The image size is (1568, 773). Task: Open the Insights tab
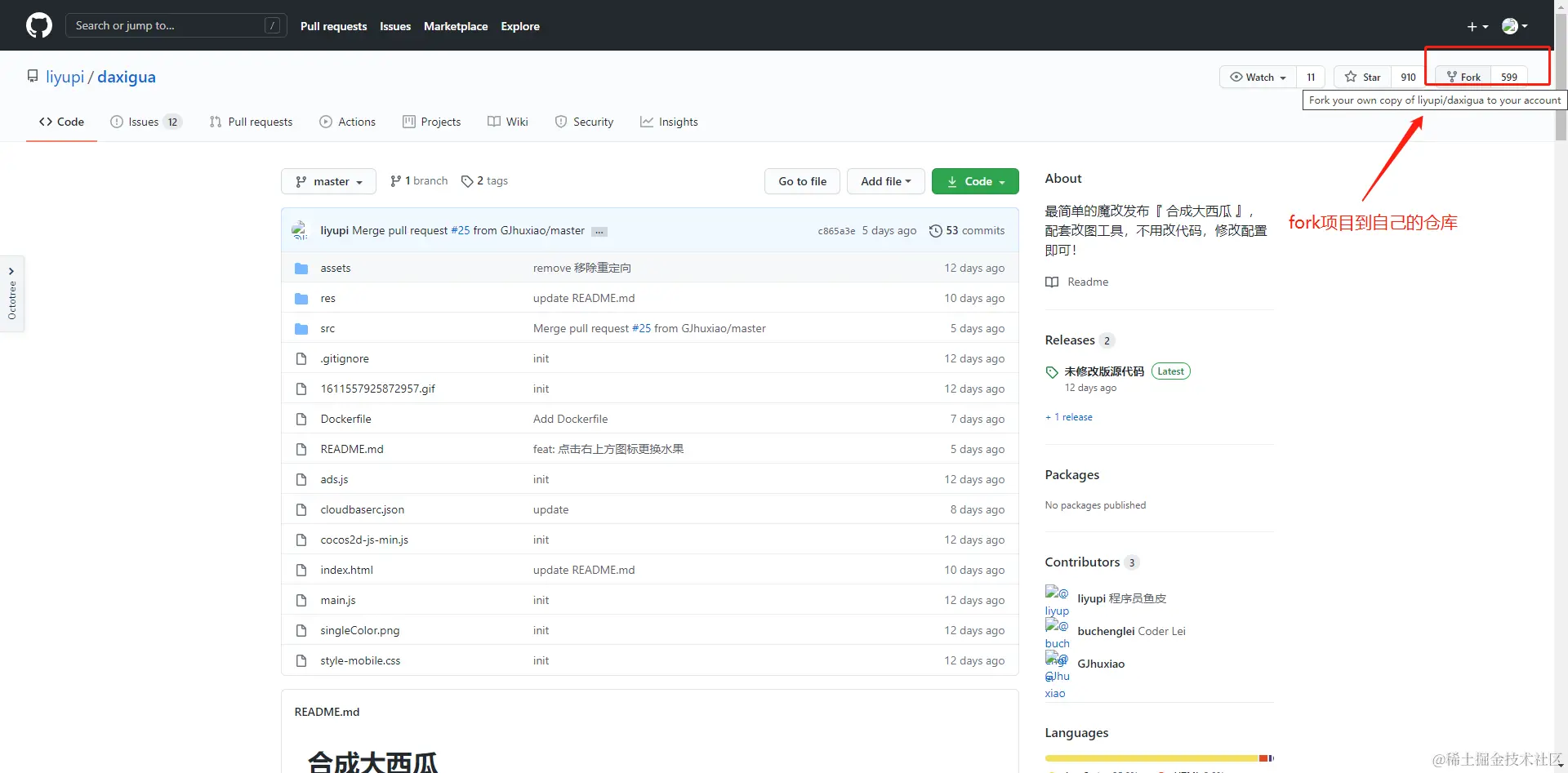tap(669, 122)
